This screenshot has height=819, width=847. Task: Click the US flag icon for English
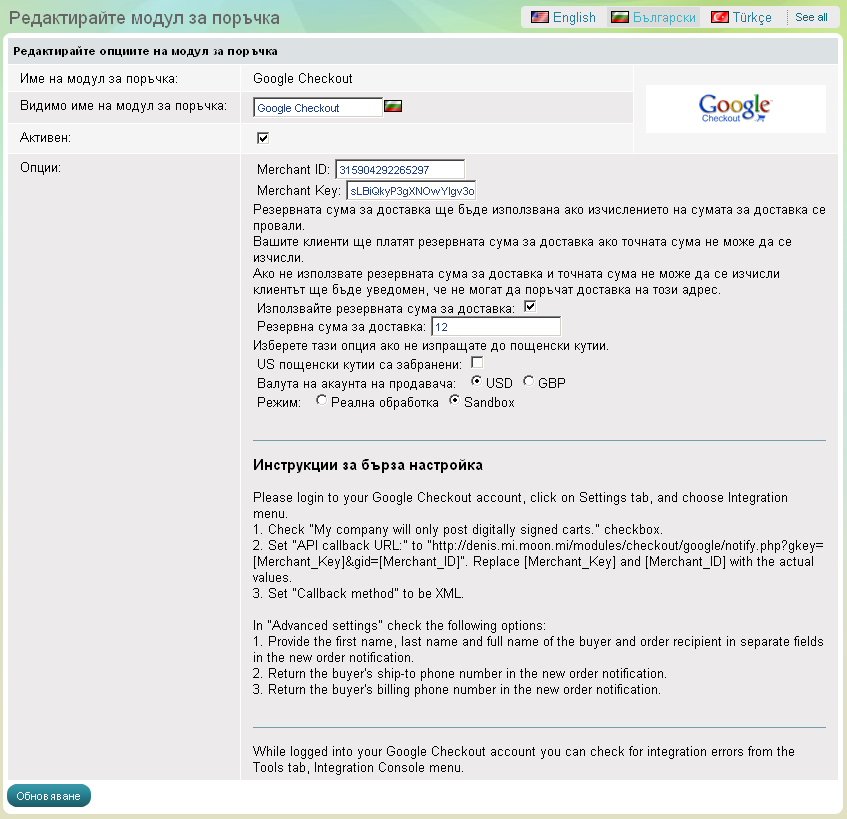[539, 17]
